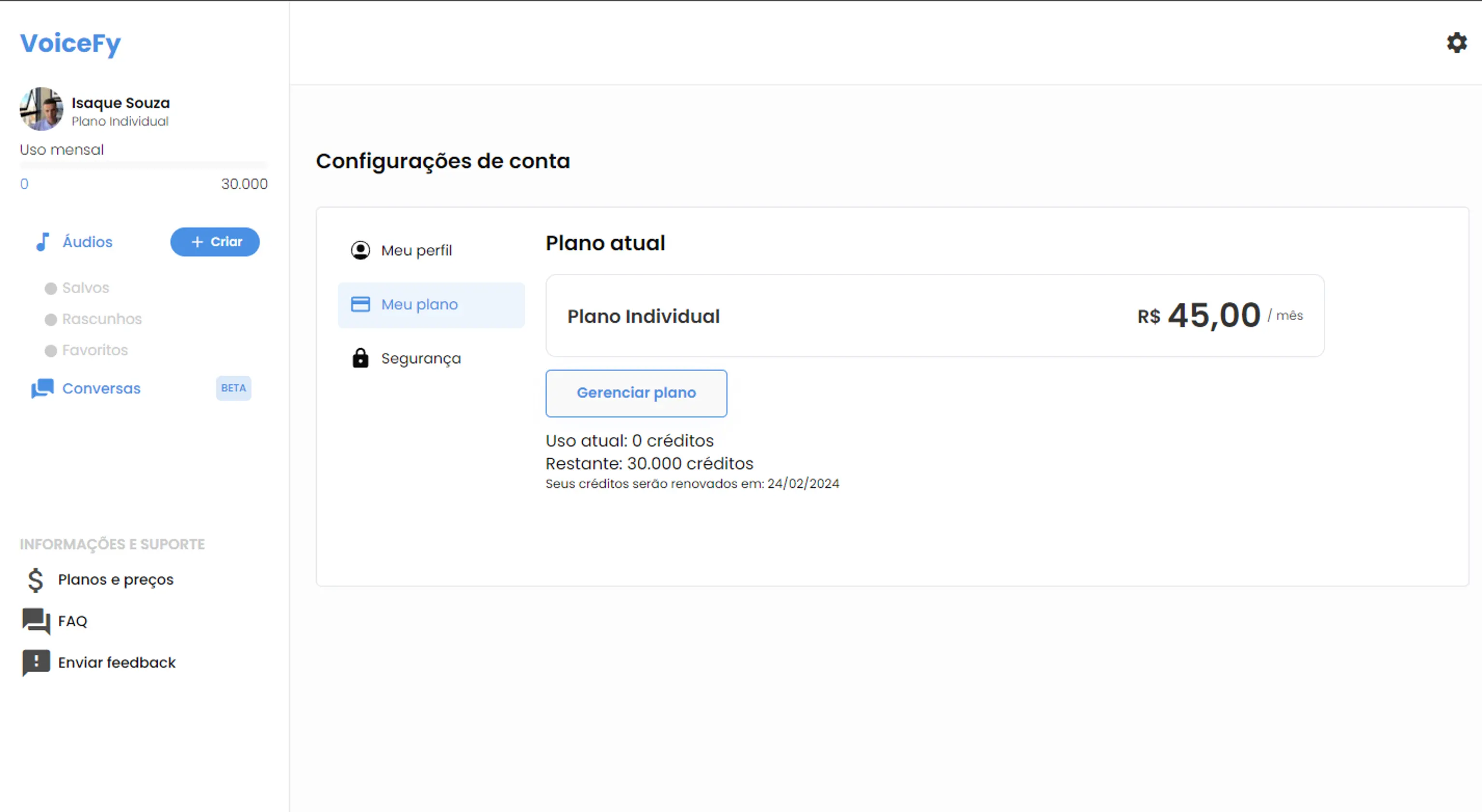The height and width of the screenshot is (812, 1482).
Task: Open the settings gear in top corner
Action: tap(1456, 42)
